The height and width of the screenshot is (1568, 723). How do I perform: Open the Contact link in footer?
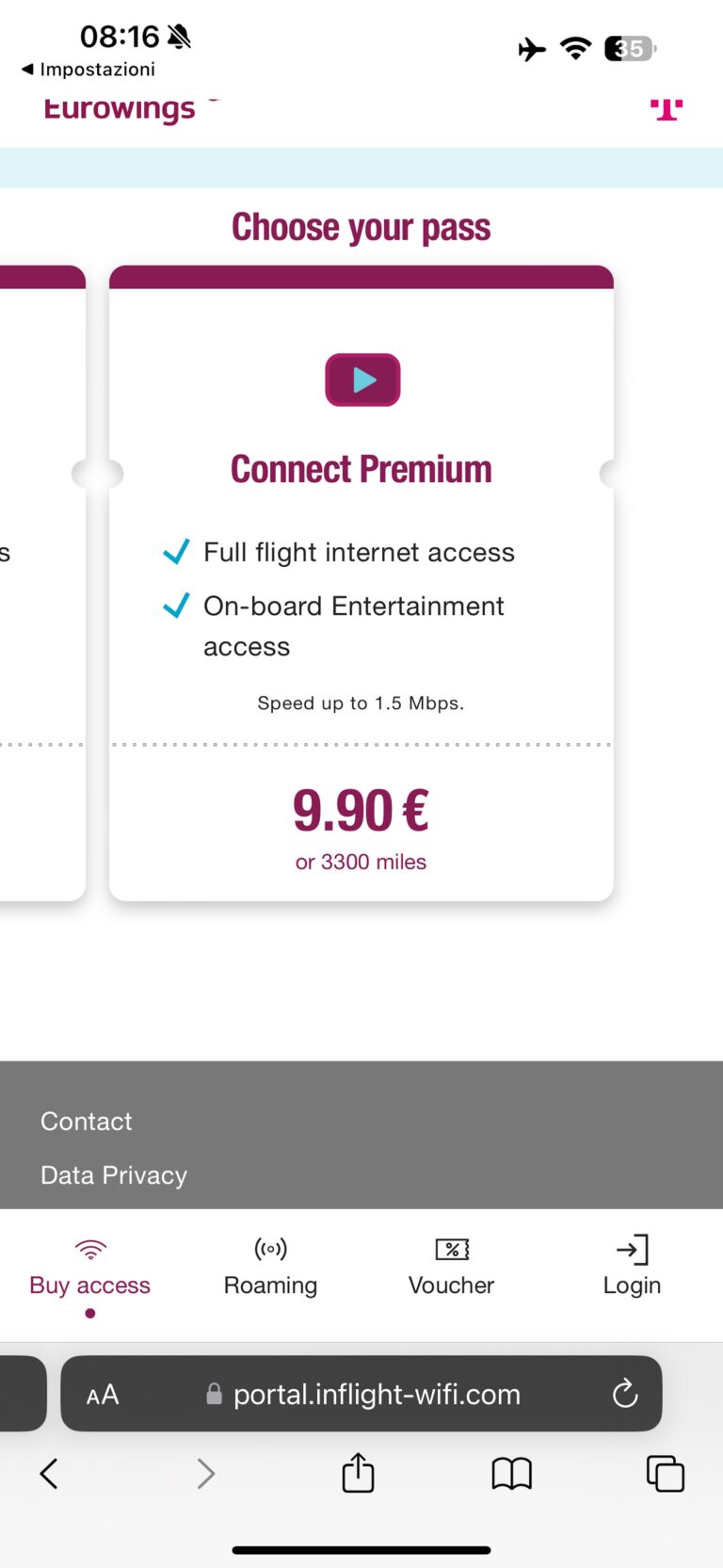(87, 1121)
